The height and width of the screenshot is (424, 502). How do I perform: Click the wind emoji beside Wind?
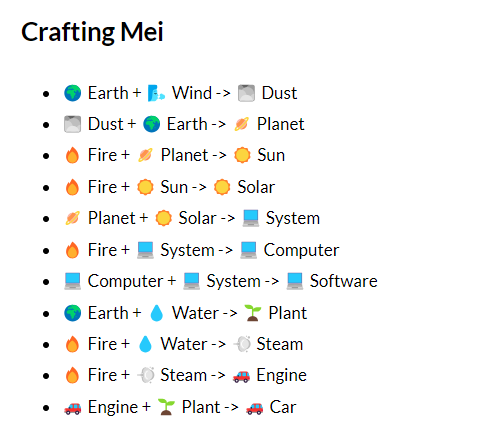tap(156, 93)
